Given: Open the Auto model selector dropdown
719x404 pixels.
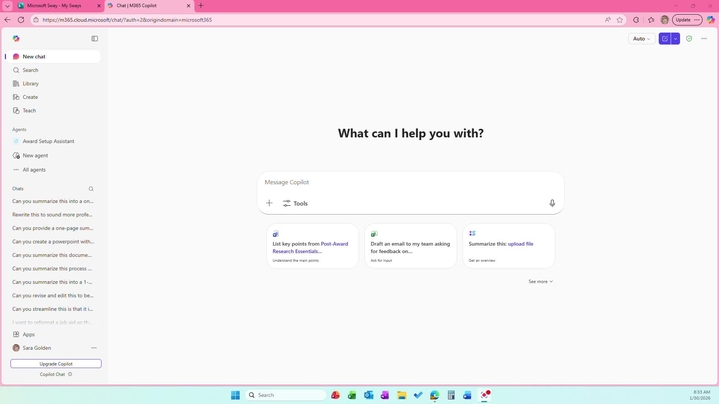Looking at the screenshot, I should (x=640, y=39).
